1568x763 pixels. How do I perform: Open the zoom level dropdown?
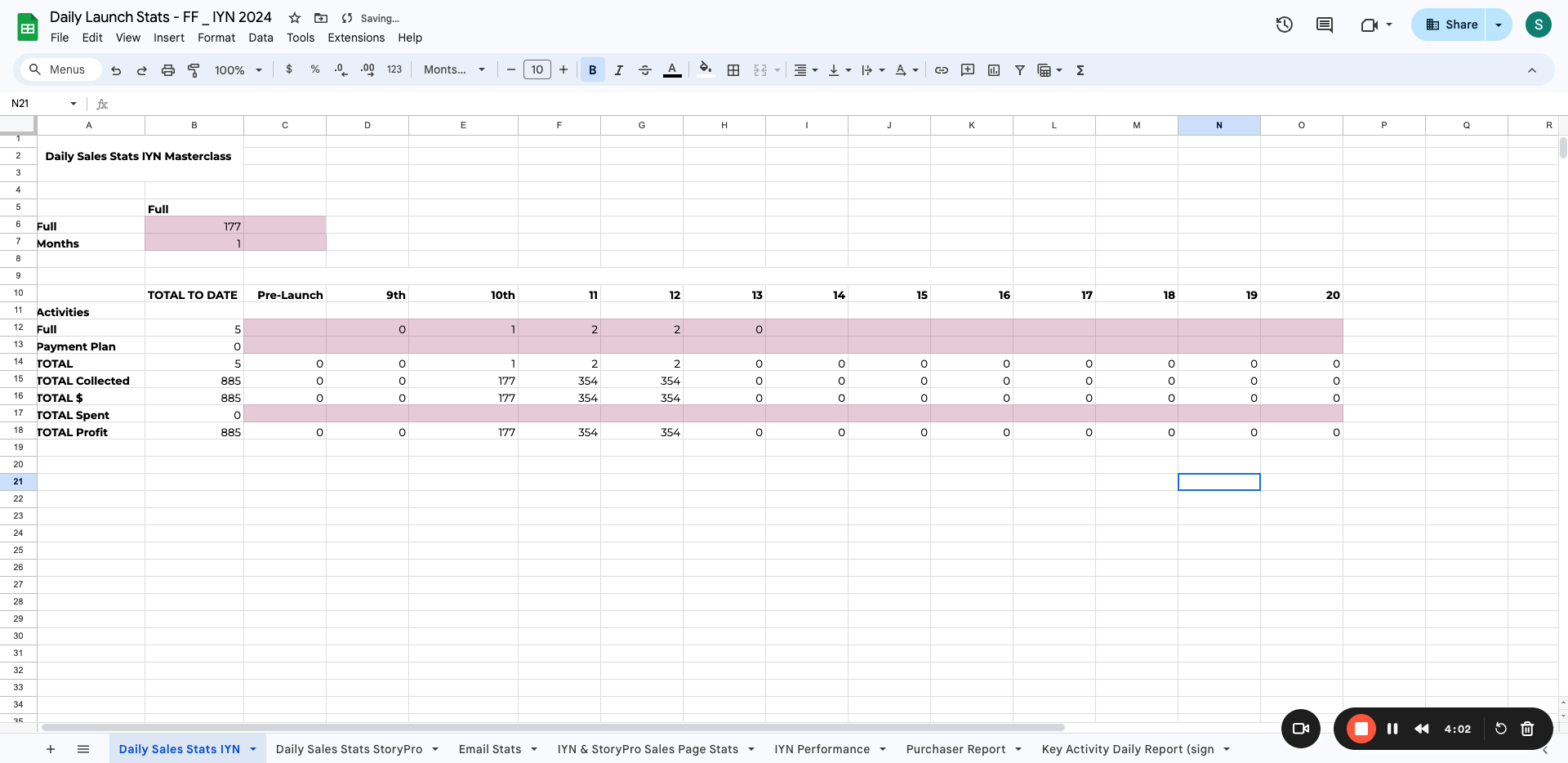(x=238, y=70)
